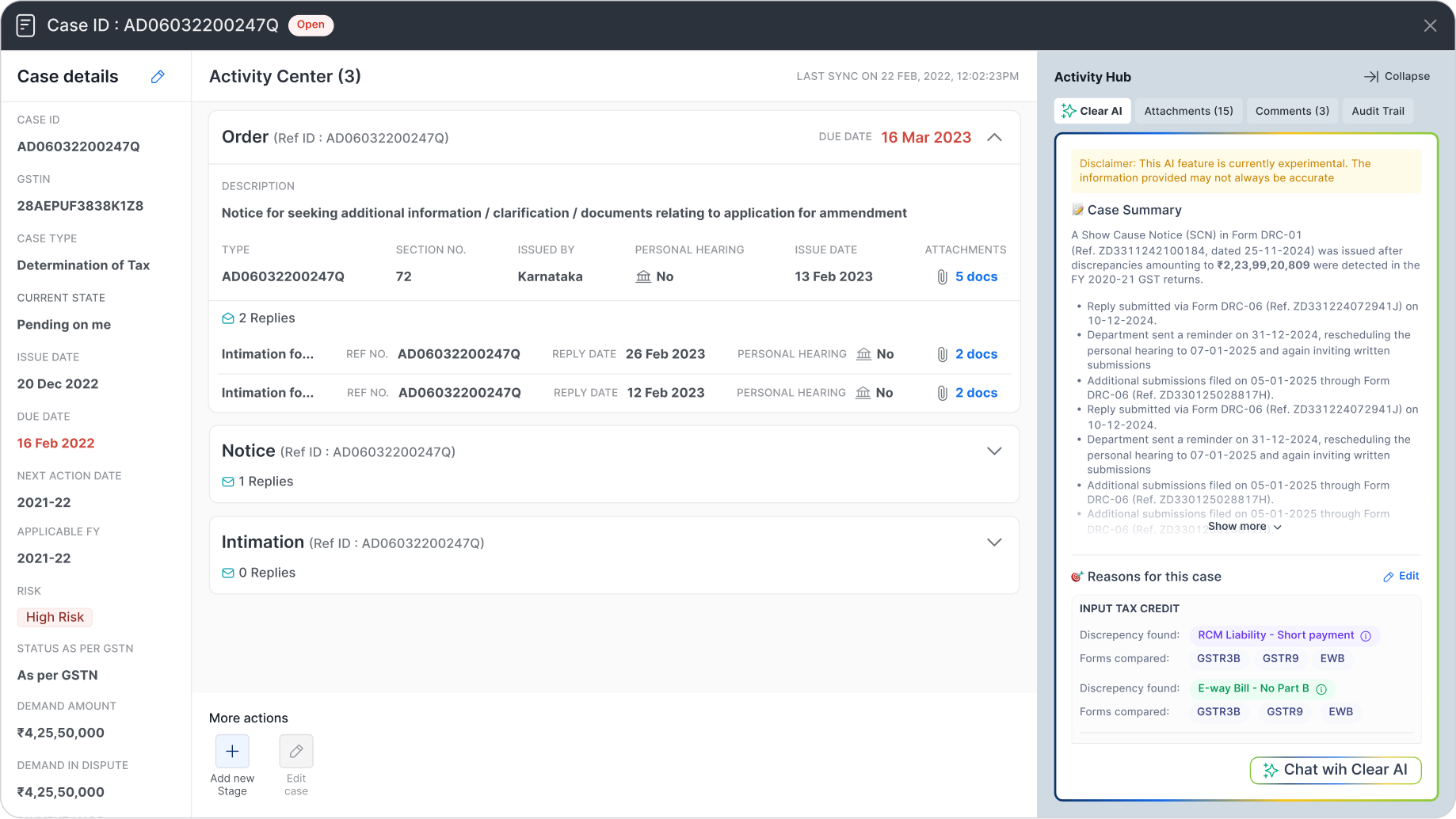Click the GSTR3B form chip under RCM Liability
Image resolution: width=1456 pixels, height=819 pixels.
point(1218,659)
